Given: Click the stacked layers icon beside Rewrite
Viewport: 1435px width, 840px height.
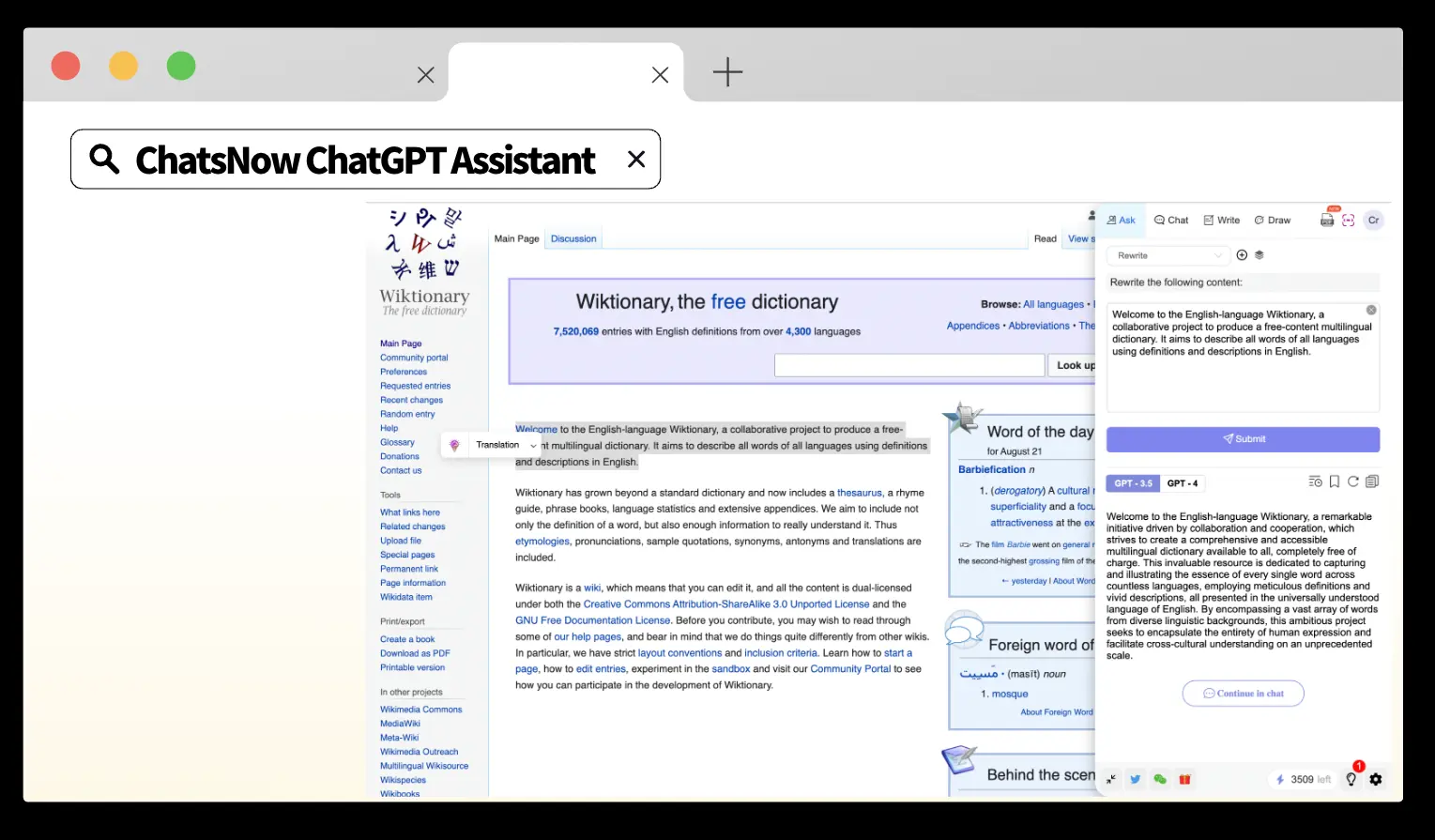Looking at the screenshot, I should tap(1259, 255).
